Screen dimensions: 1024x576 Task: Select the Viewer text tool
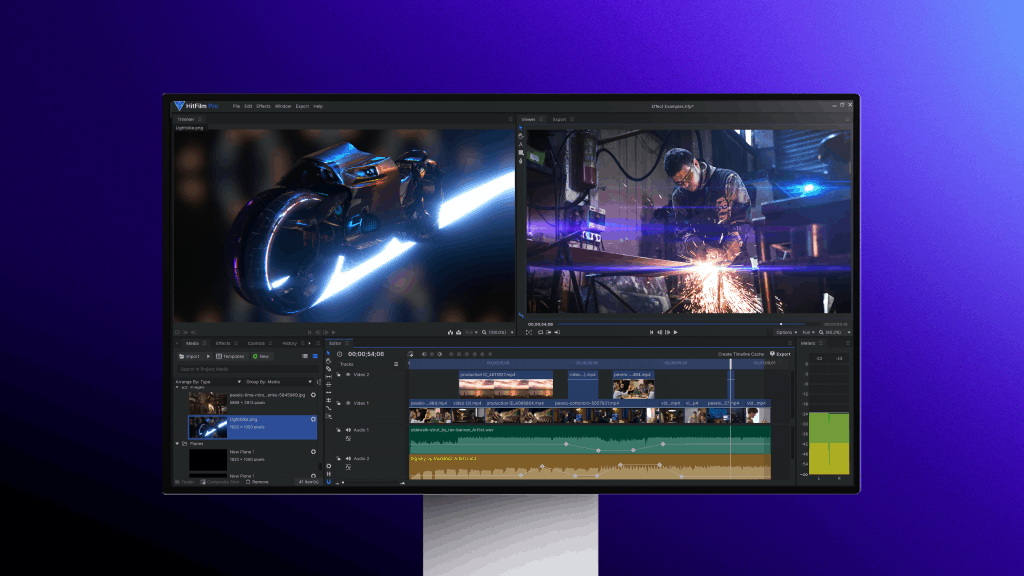[x=520, y=144]
